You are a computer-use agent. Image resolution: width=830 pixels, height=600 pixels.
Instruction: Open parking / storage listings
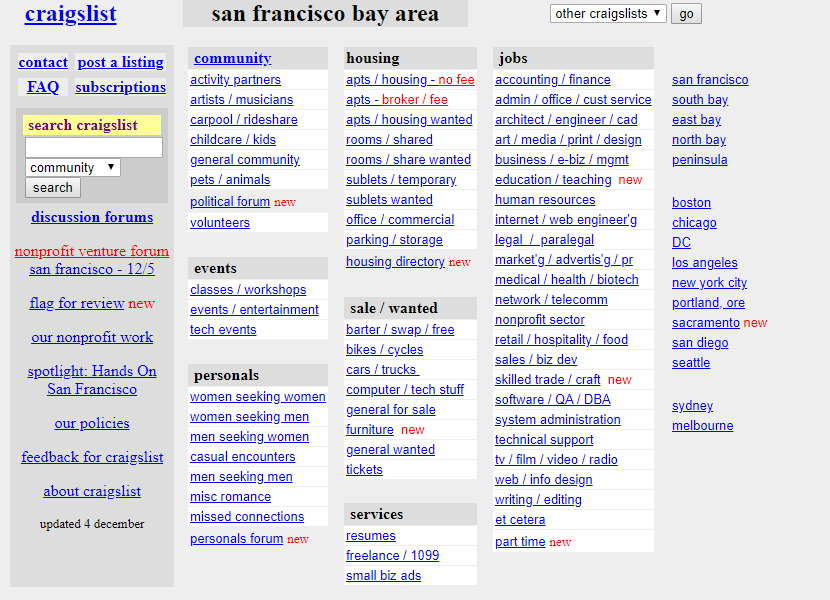(394, 239)
